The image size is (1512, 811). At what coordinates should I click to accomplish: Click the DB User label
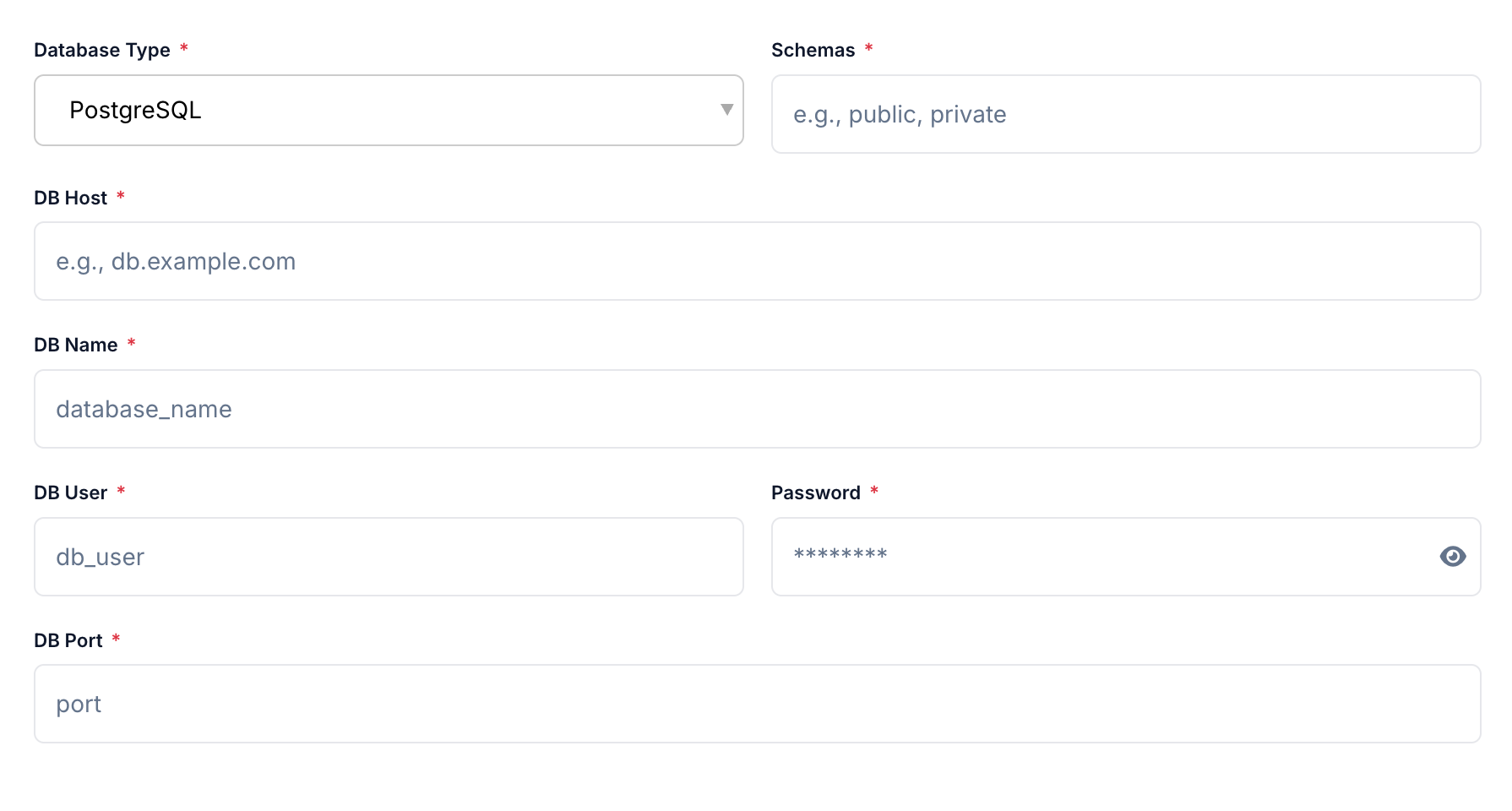70,492
